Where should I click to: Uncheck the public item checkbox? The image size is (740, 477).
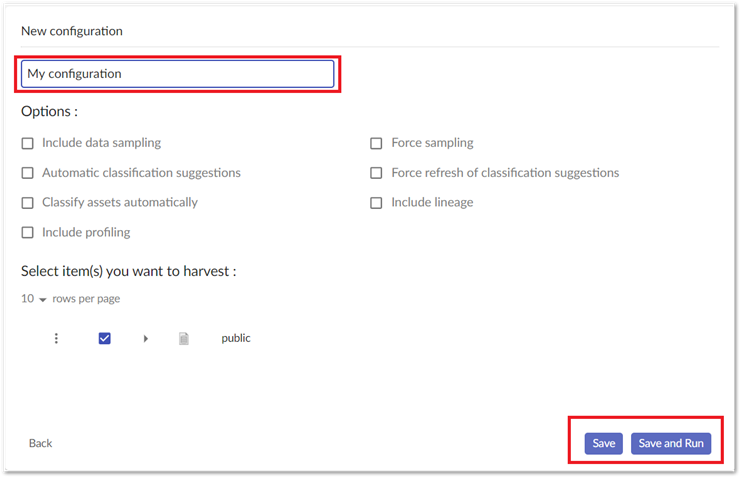[x=105, y=339]
